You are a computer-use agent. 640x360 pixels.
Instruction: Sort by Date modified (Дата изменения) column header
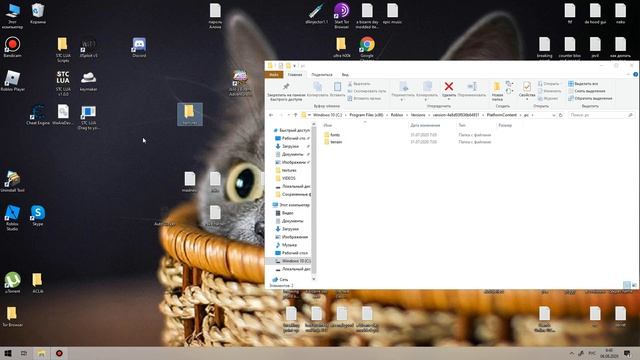point(425,125)
